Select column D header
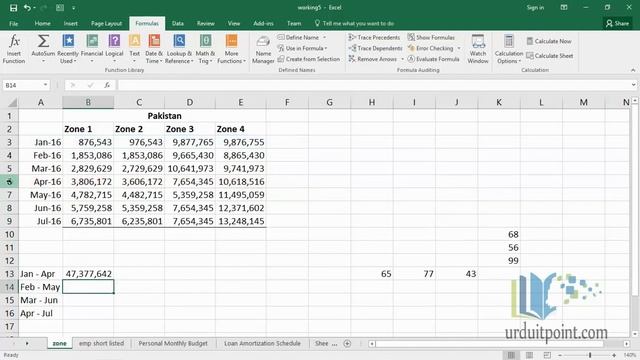The image size is (640, 360). coord(189,102)
